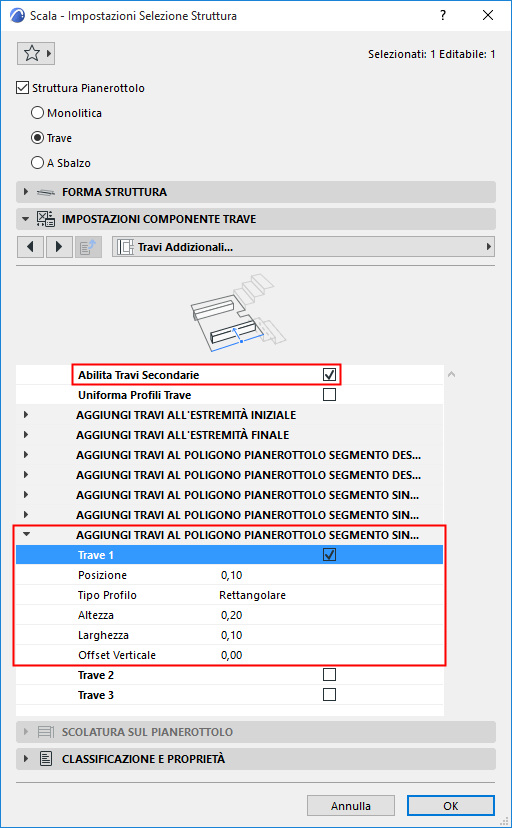Confirm settings with the OK button
Screen dimensions: 512x828
point(451,806)
